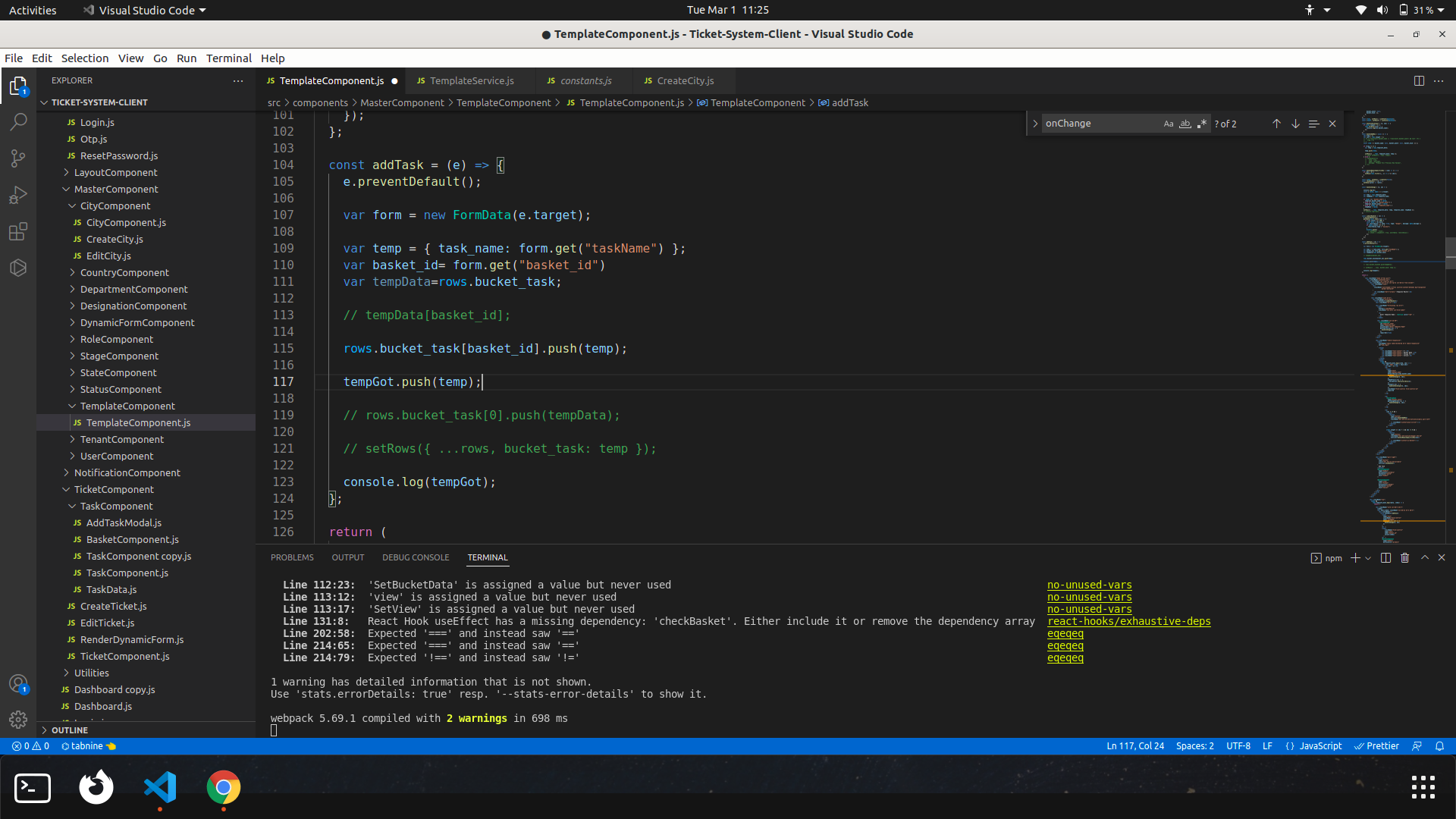
Task: Click Prettier status bar button
Action: [1377, 746]
